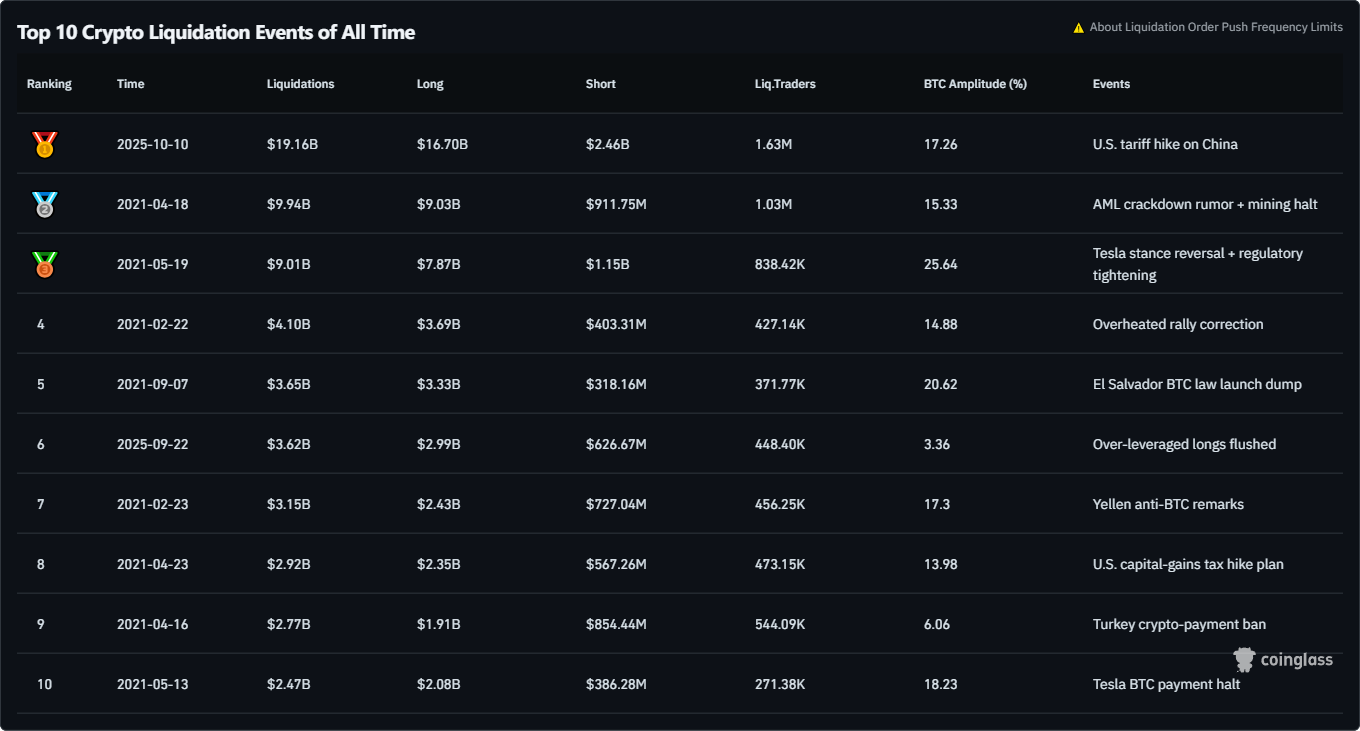Image resolution: width=1360 pixels, height=731 pixels.
Task: Click the Time column header
Action: (131, 84)
